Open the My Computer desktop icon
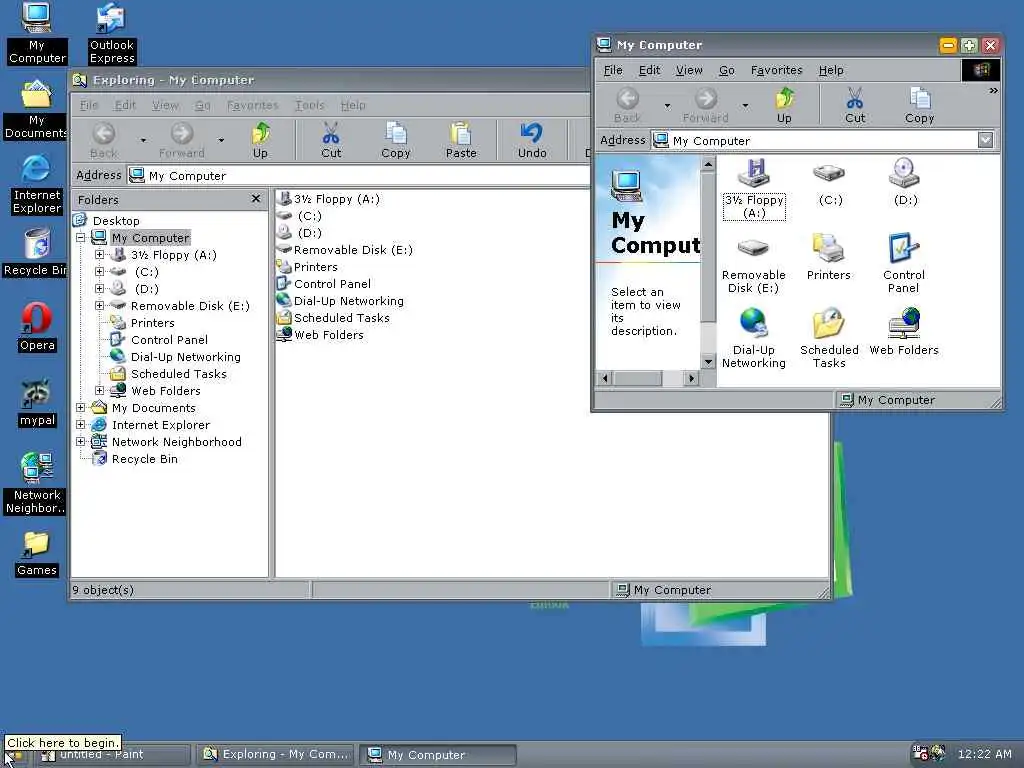Viewport: 1024px width, 768px height. click(37, 33)
